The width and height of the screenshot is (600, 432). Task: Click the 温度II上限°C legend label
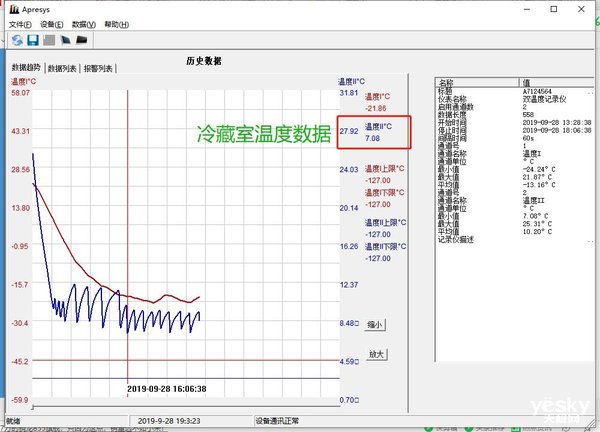click(386, 222)
